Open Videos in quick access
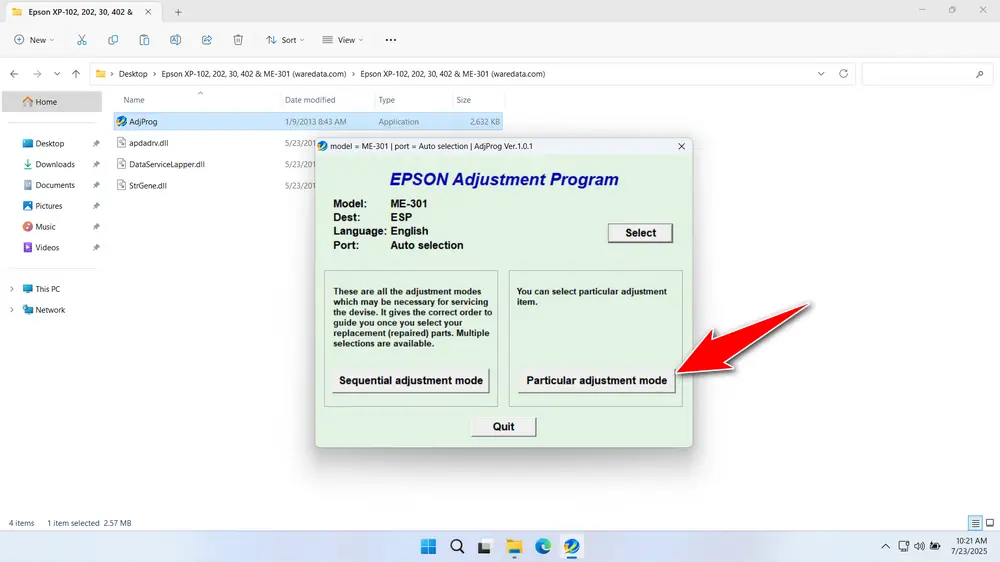The width and height of the screenshot is (1000, 562). 47,248
